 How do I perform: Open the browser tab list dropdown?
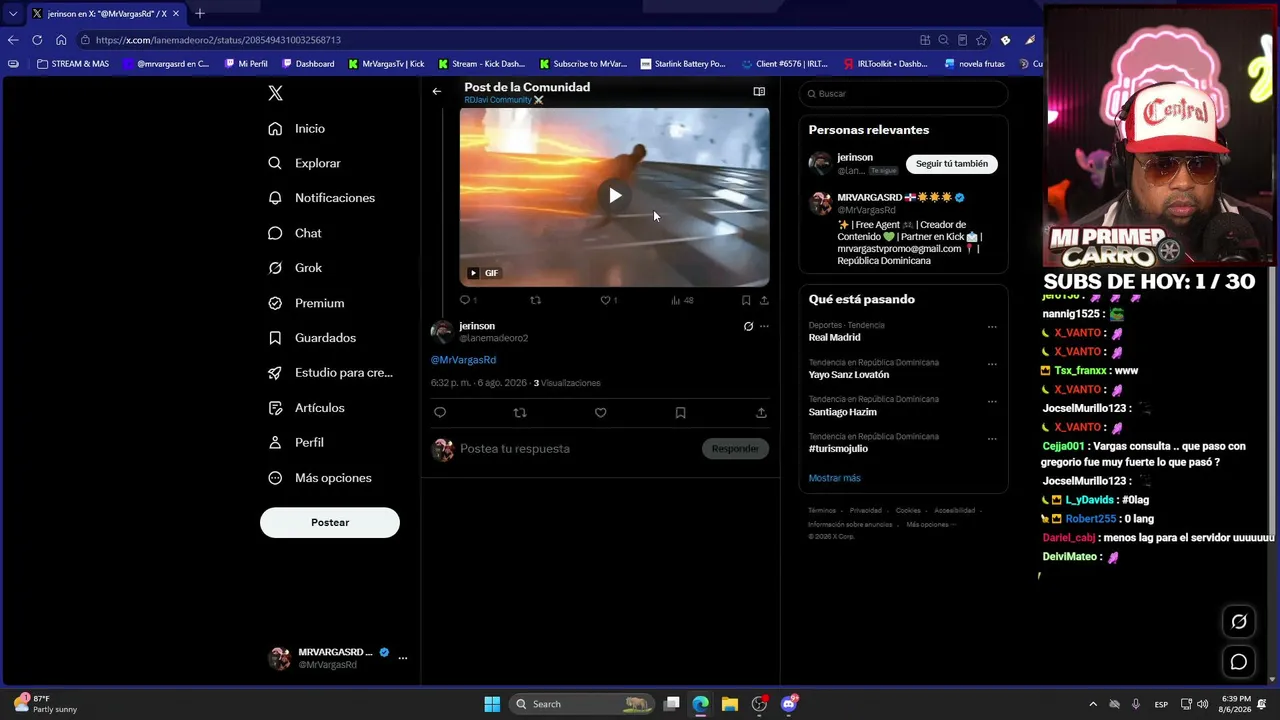(13, 14)
